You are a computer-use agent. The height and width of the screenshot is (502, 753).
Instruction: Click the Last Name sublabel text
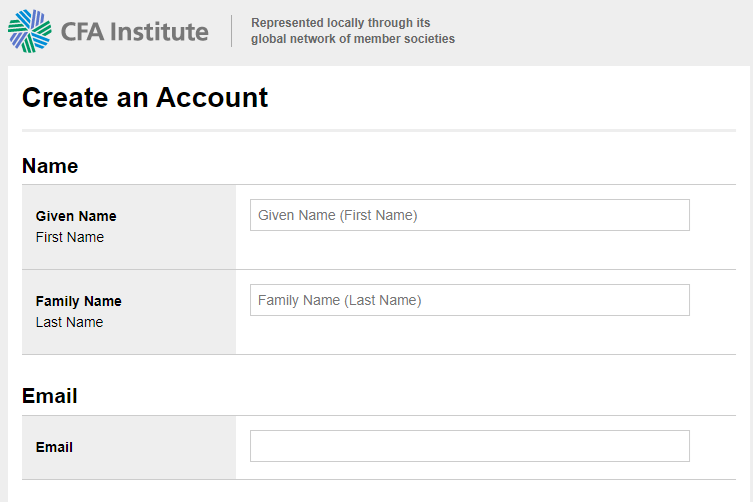coord(70,322)
